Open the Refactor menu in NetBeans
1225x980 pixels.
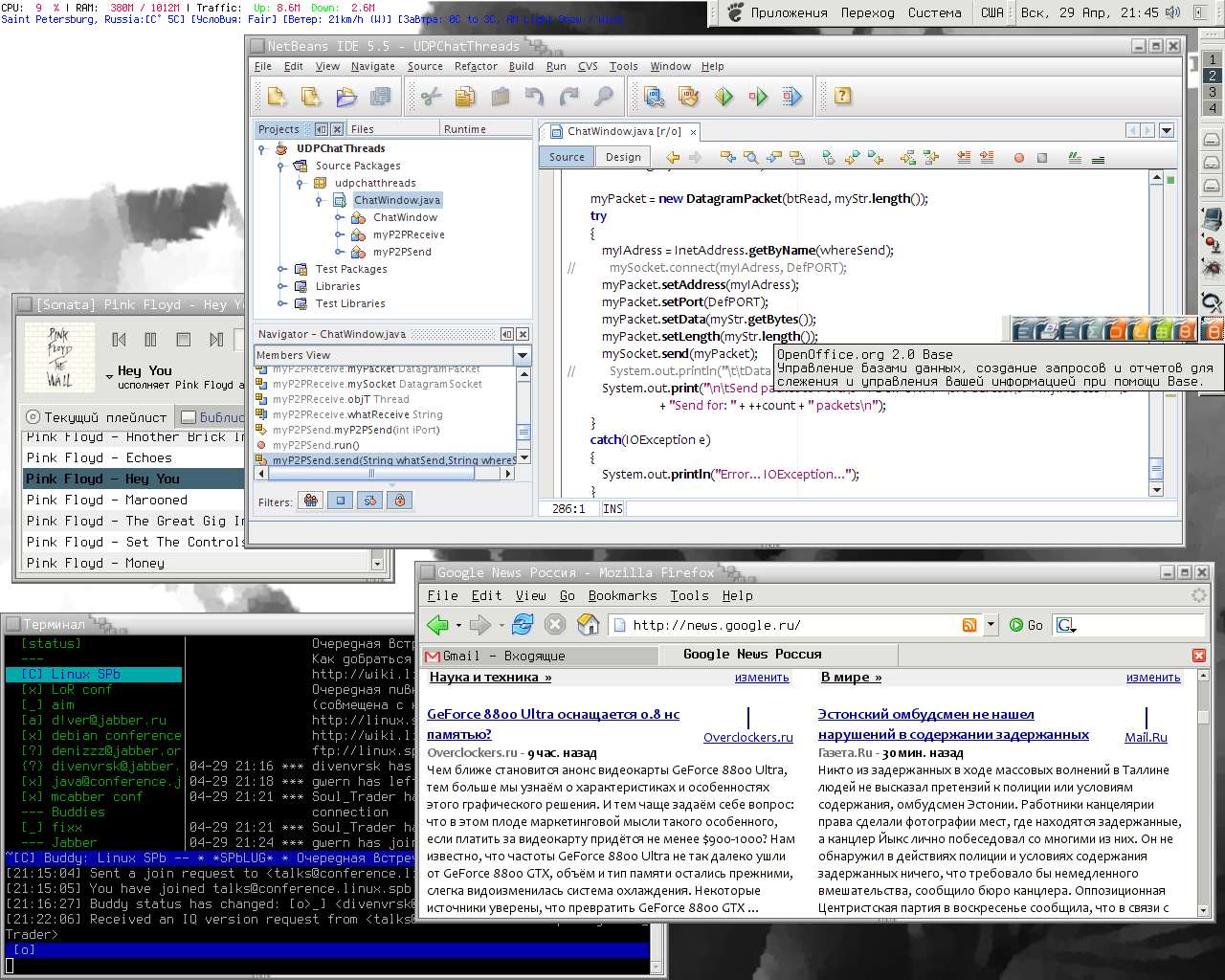click(x=476, y=66)
